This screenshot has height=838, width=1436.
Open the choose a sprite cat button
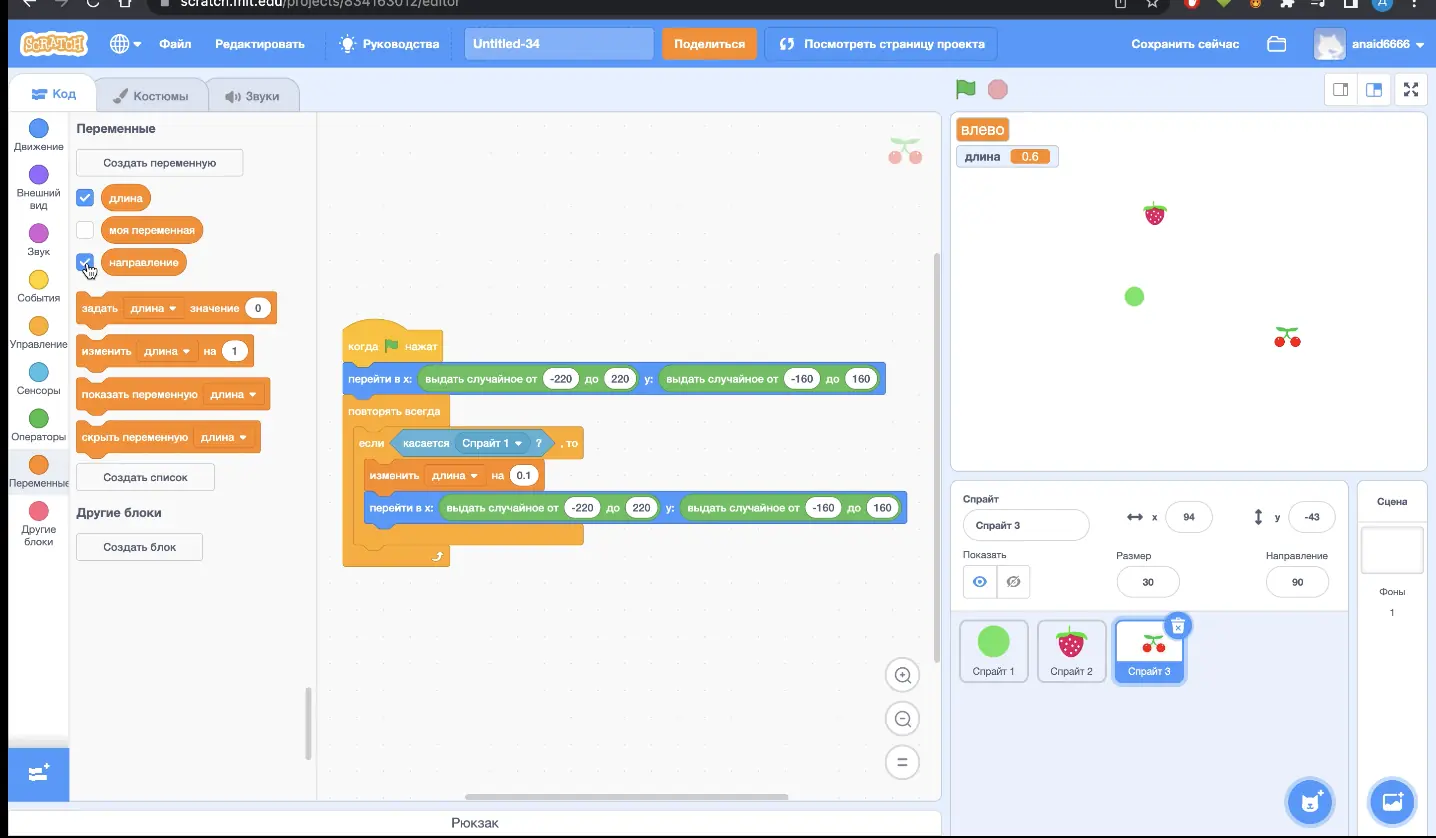point(1311,801)
